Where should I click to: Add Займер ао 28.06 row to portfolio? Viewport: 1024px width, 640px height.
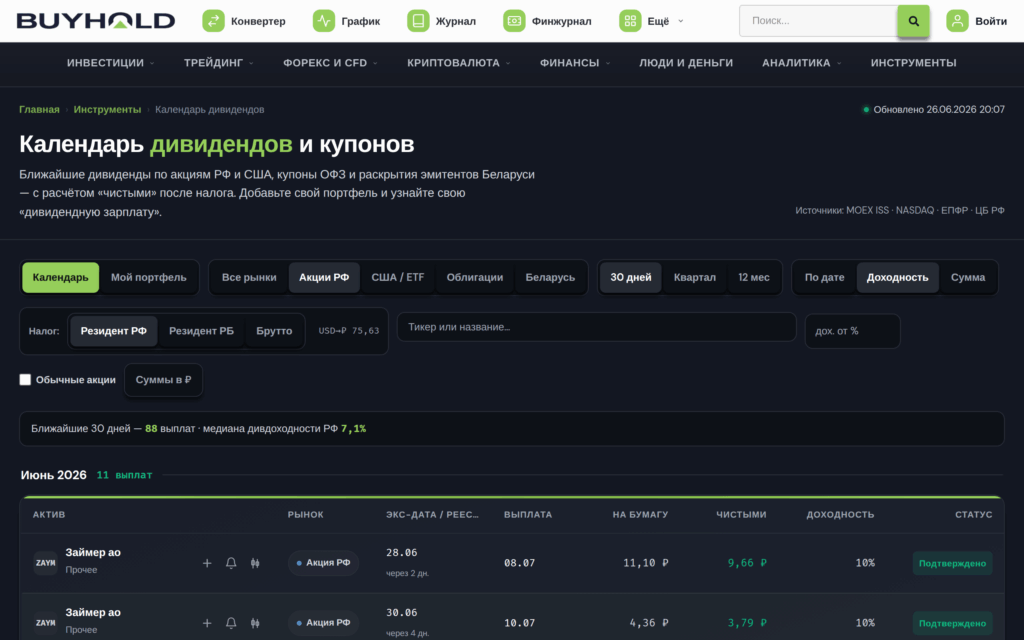pos(207,563)
